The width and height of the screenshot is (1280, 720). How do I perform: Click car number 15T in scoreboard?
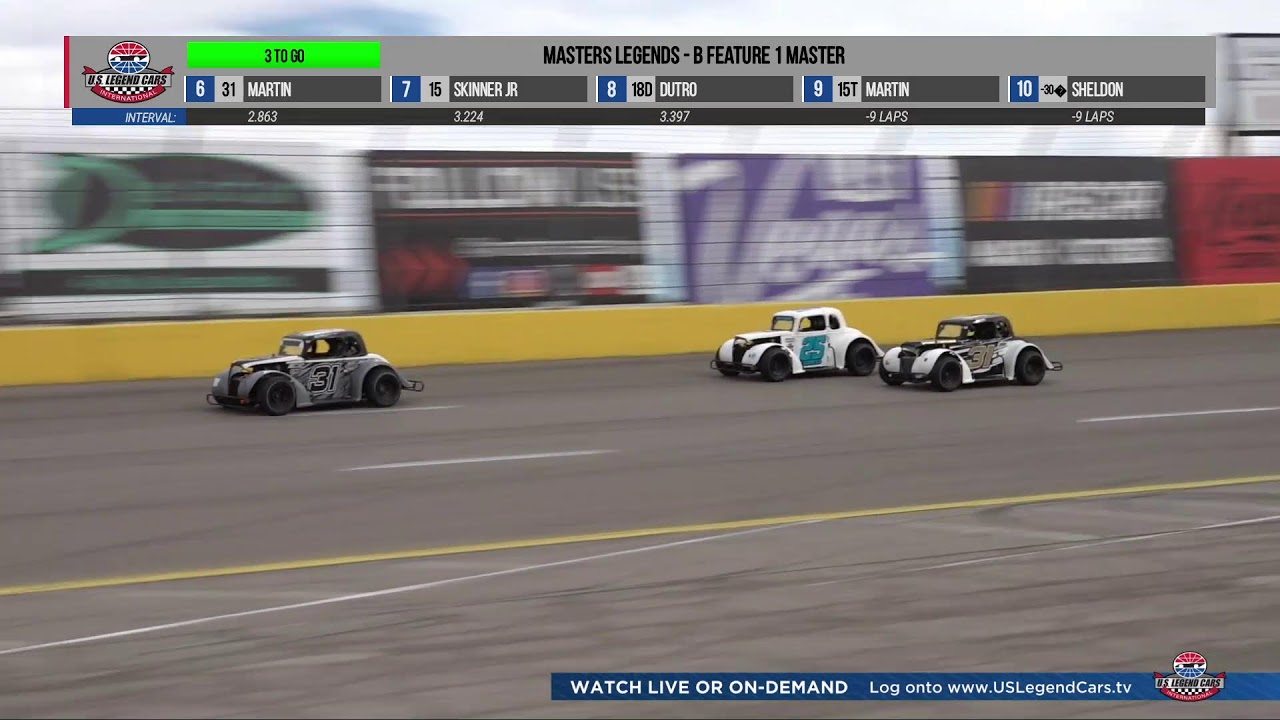click(847, 89)
